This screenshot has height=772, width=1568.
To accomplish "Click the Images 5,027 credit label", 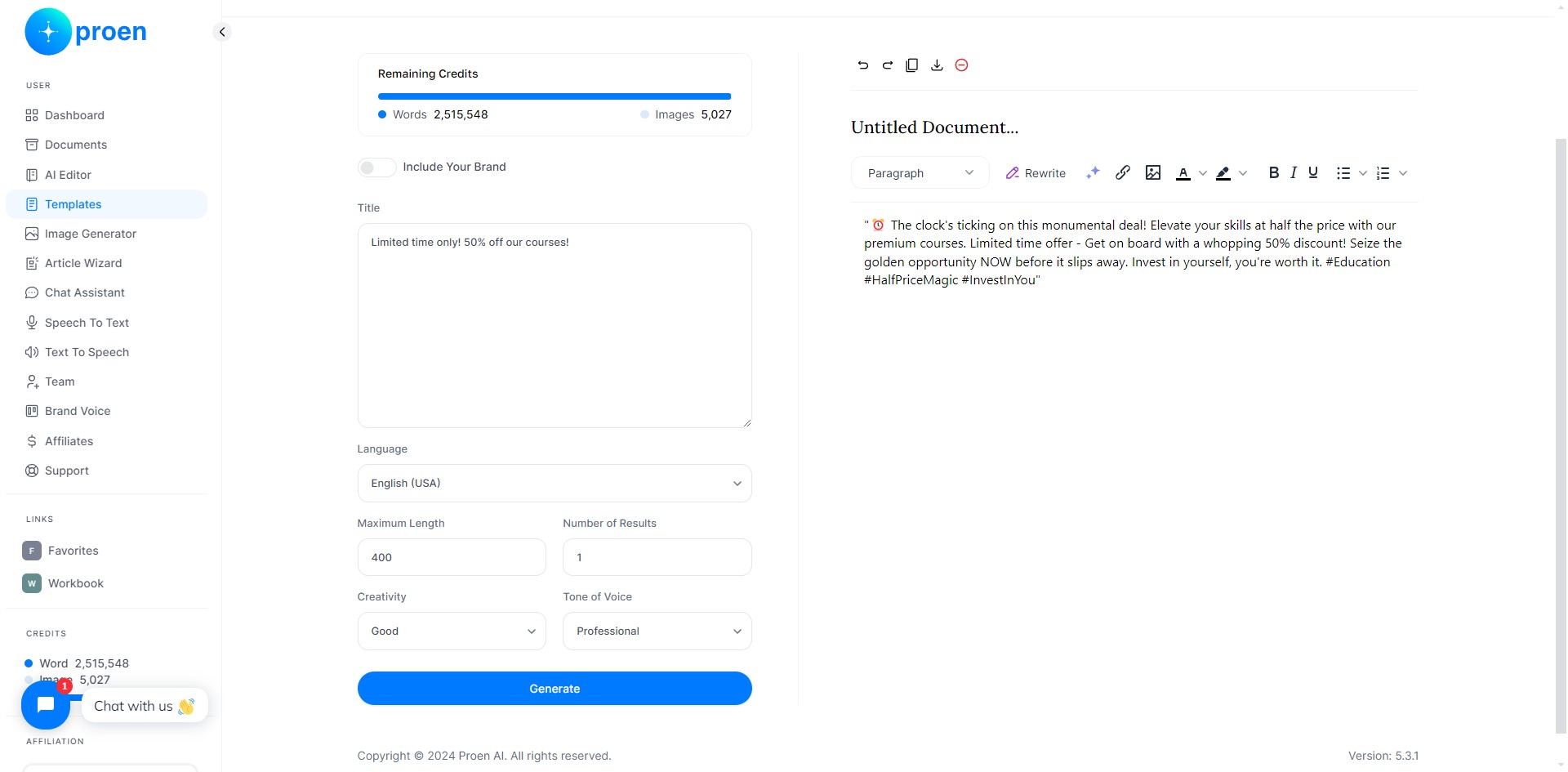I will (686, 114).
